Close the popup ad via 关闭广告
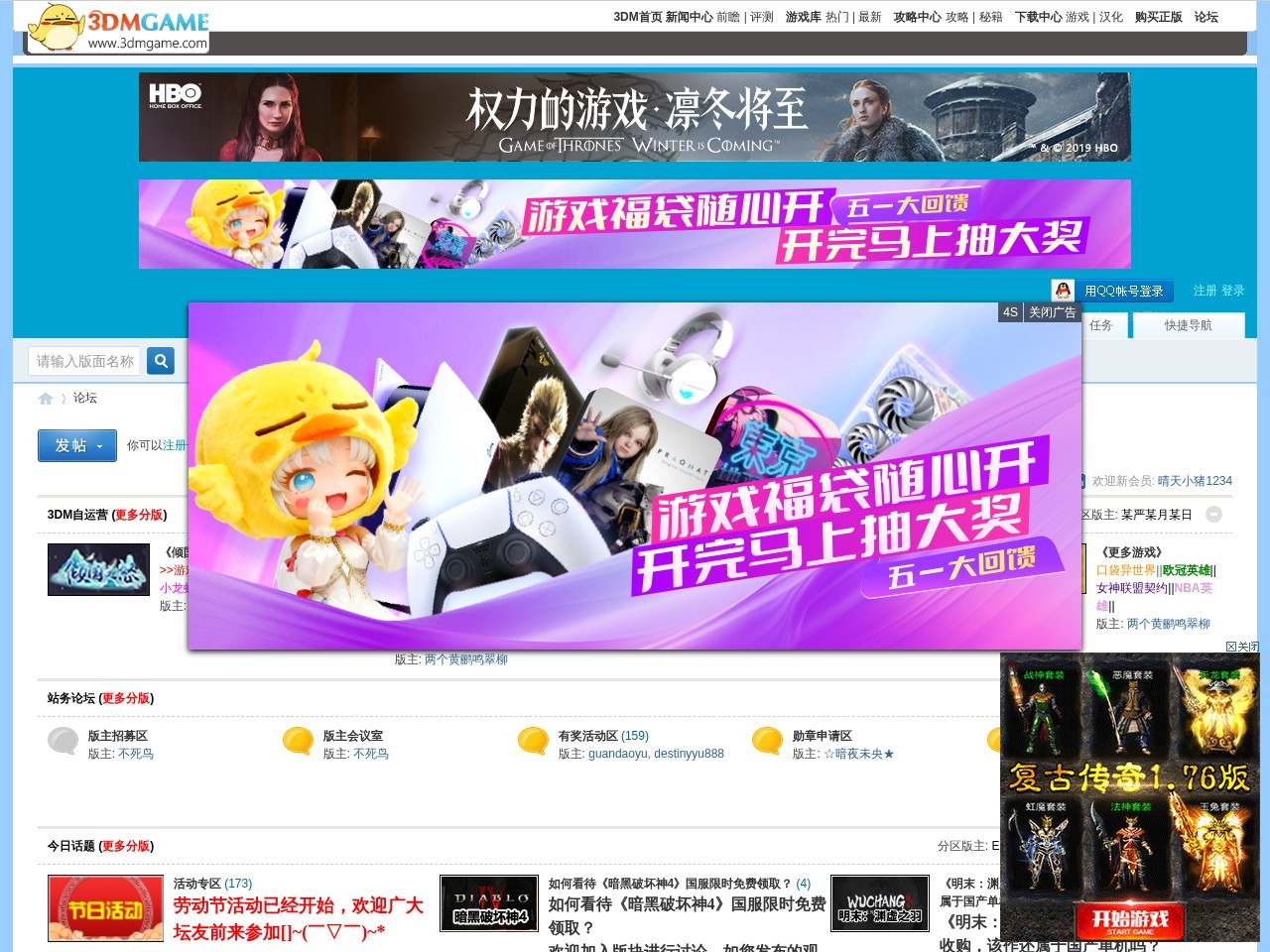Screen dimensions: 1270x952 [x=1052, y=312]
